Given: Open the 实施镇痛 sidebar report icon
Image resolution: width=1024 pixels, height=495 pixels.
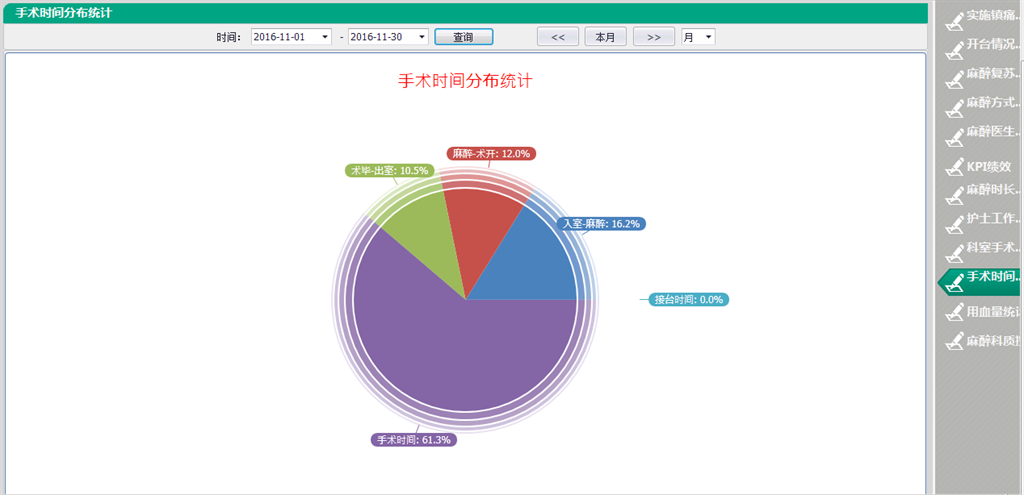Looking at the screenshot, I should (x=955, y=18).
